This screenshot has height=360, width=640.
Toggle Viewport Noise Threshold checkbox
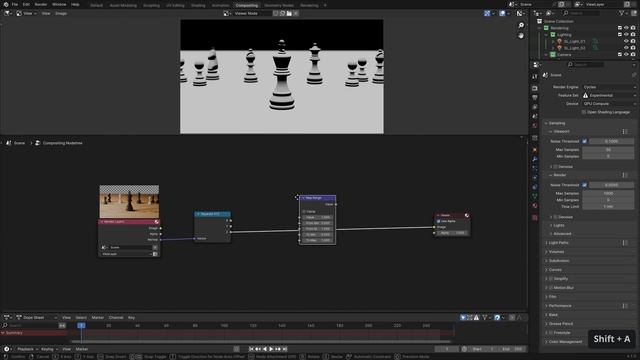(584, 141)
